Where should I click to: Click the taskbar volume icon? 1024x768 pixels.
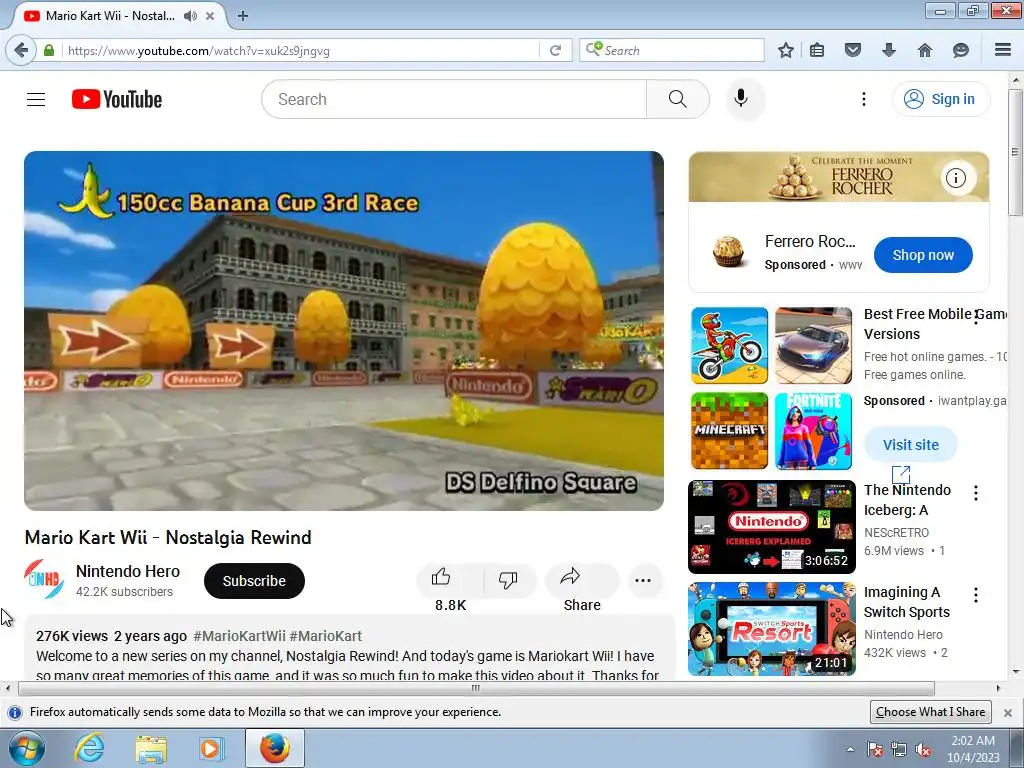tap(923, 750)
